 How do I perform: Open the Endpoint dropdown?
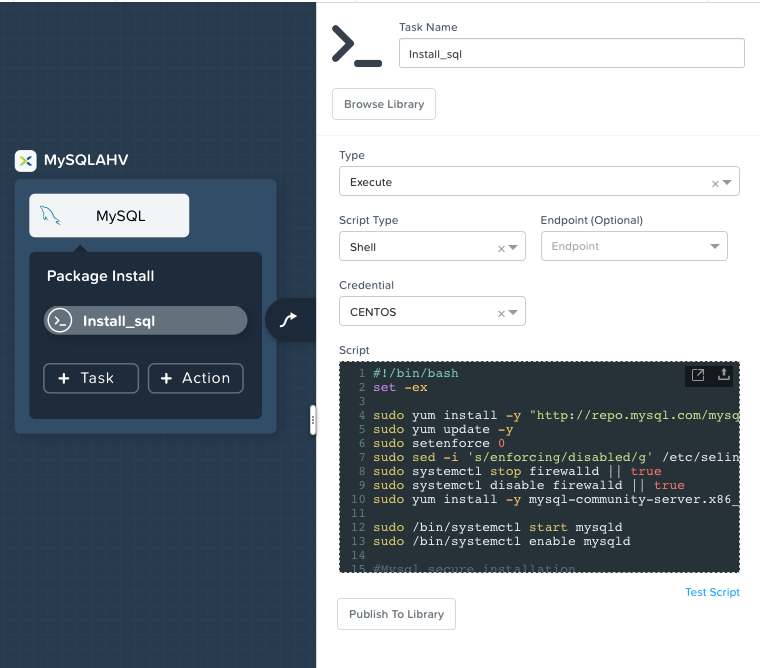coord(634,246)
